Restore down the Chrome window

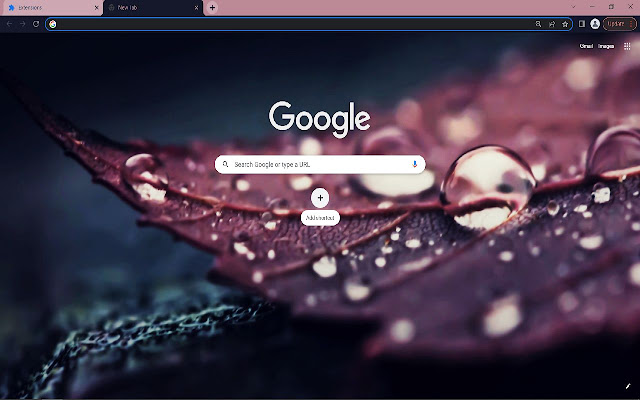pyautogui.click(x=611, y=7)
